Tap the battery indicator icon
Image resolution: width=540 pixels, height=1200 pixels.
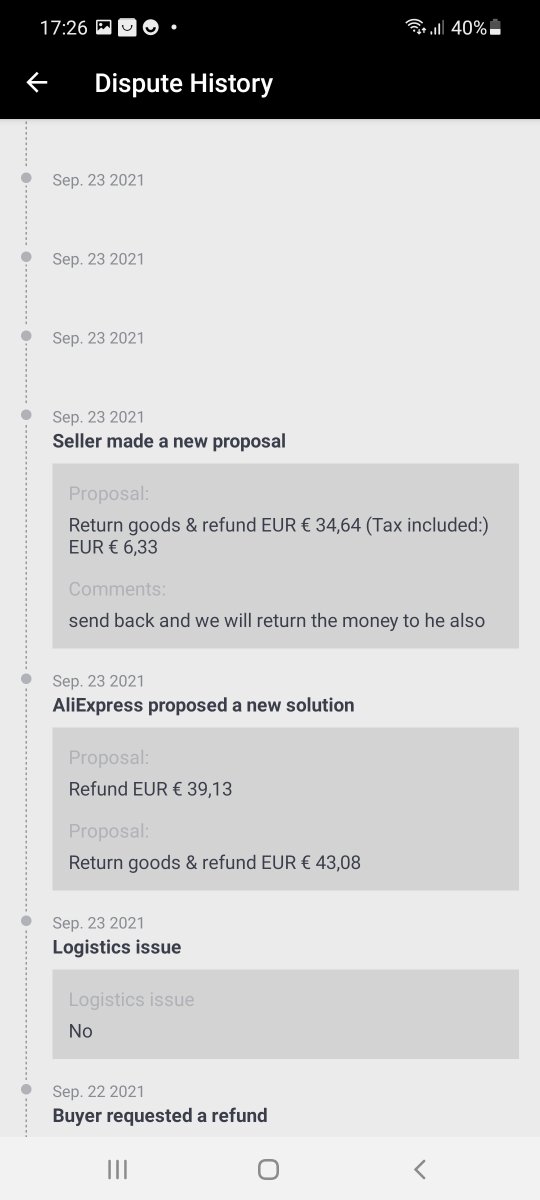(495, 28)
